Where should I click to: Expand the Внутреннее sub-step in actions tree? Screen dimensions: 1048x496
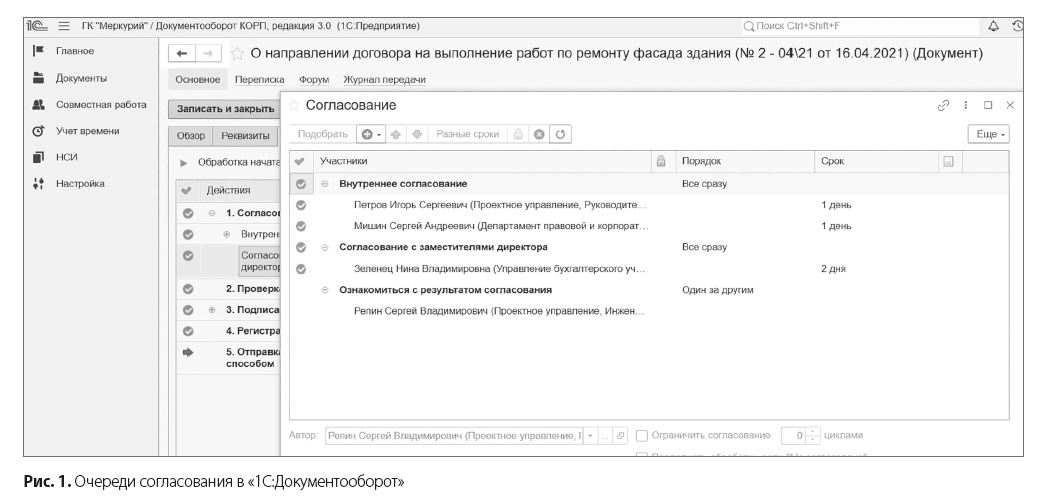click(227, 235)
